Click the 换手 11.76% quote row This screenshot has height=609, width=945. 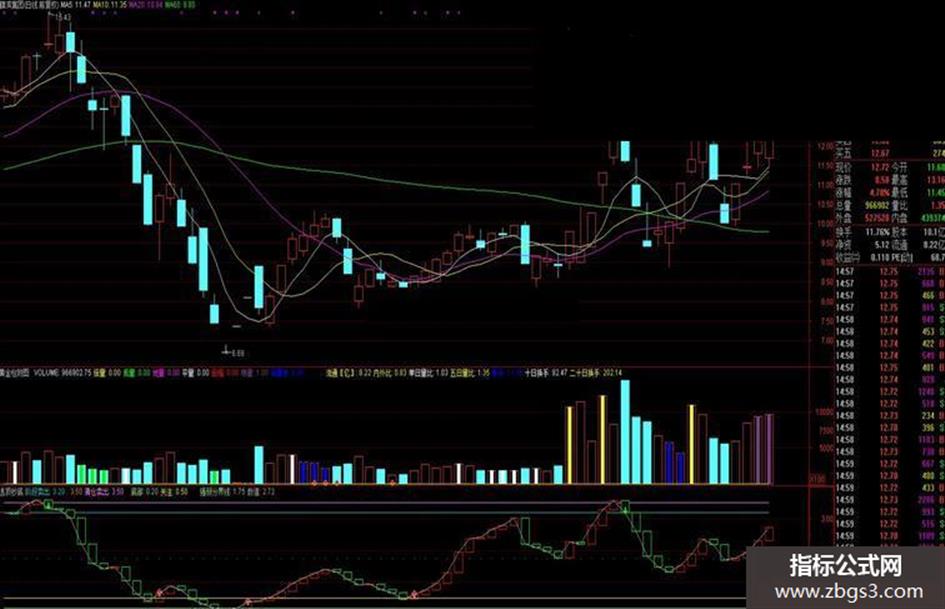click(x=862, y=232)
